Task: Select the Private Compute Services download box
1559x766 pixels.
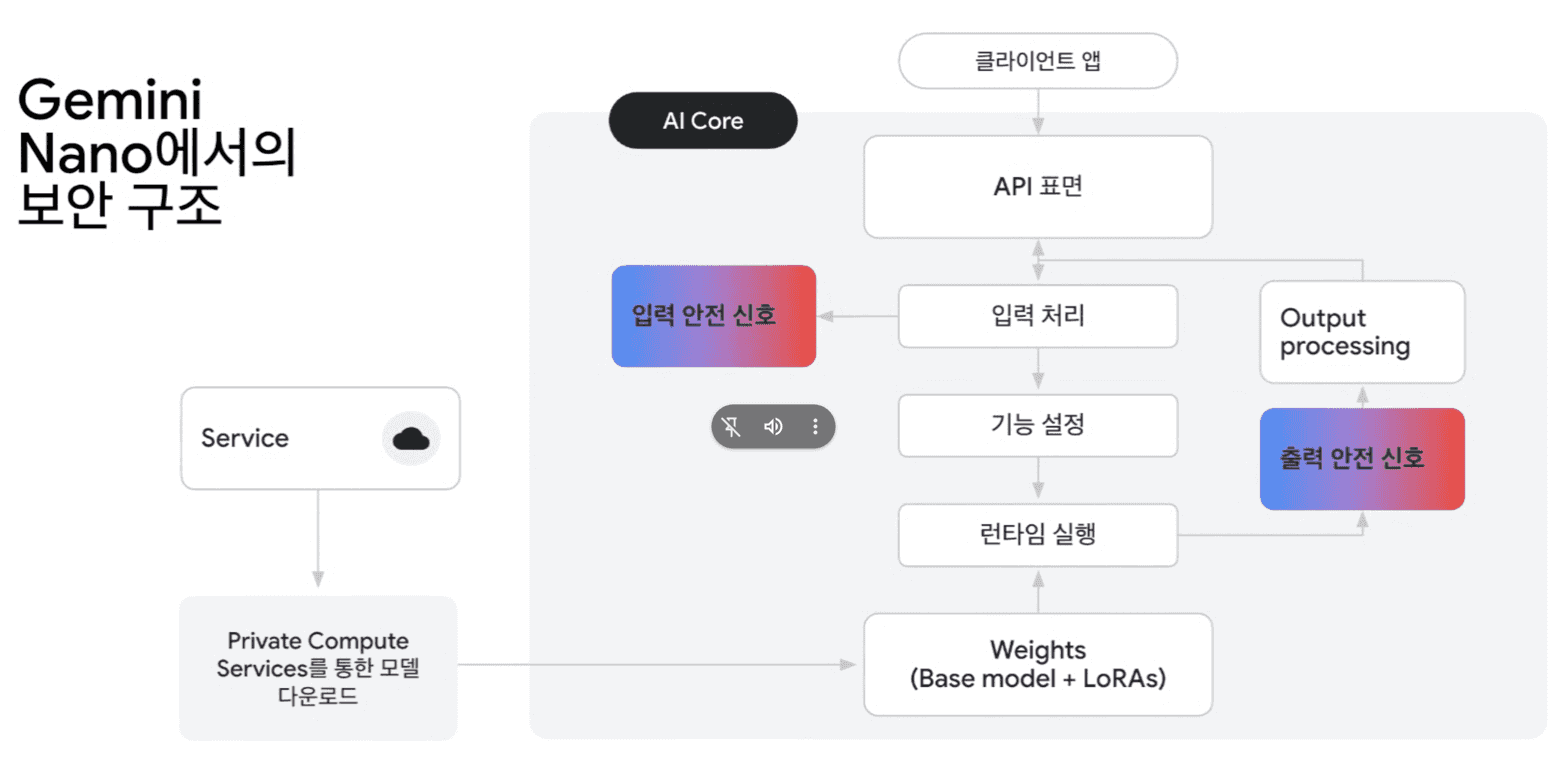Action: point(318,668)
